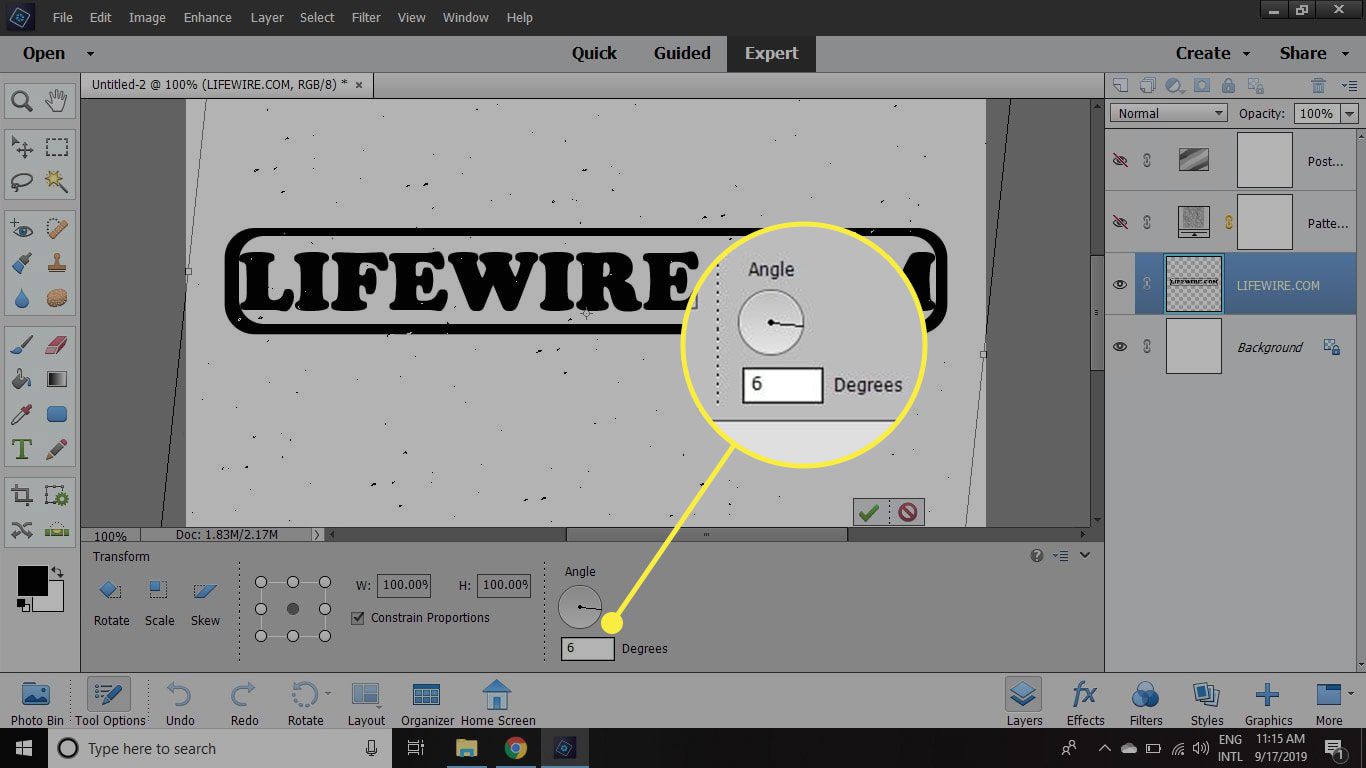The height and width of the screenshot is (768, 1366).
Task: Open the Rotate button's dropdown arrow
Action: point(327,693)
